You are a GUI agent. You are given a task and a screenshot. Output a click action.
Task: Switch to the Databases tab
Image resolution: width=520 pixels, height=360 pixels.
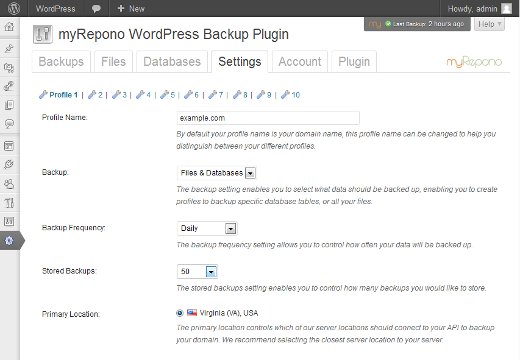(172, 62)
